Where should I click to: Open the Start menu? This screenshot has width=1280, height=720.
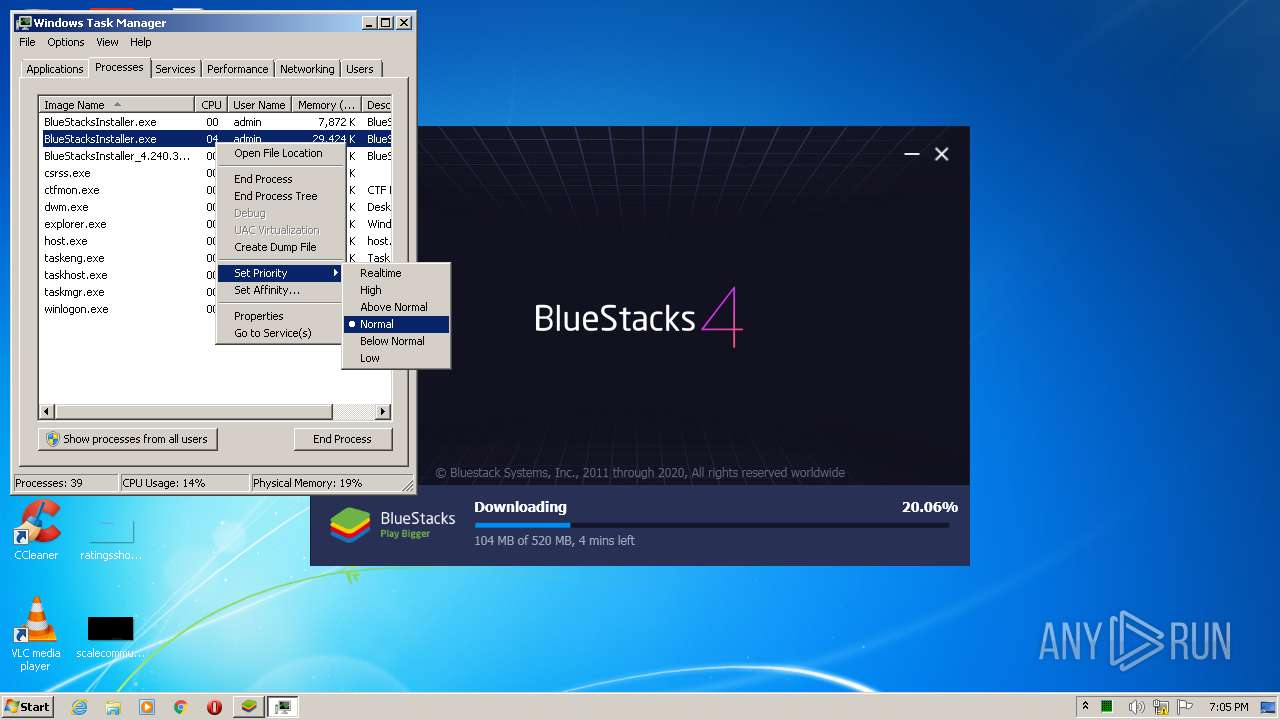(27, 707)
